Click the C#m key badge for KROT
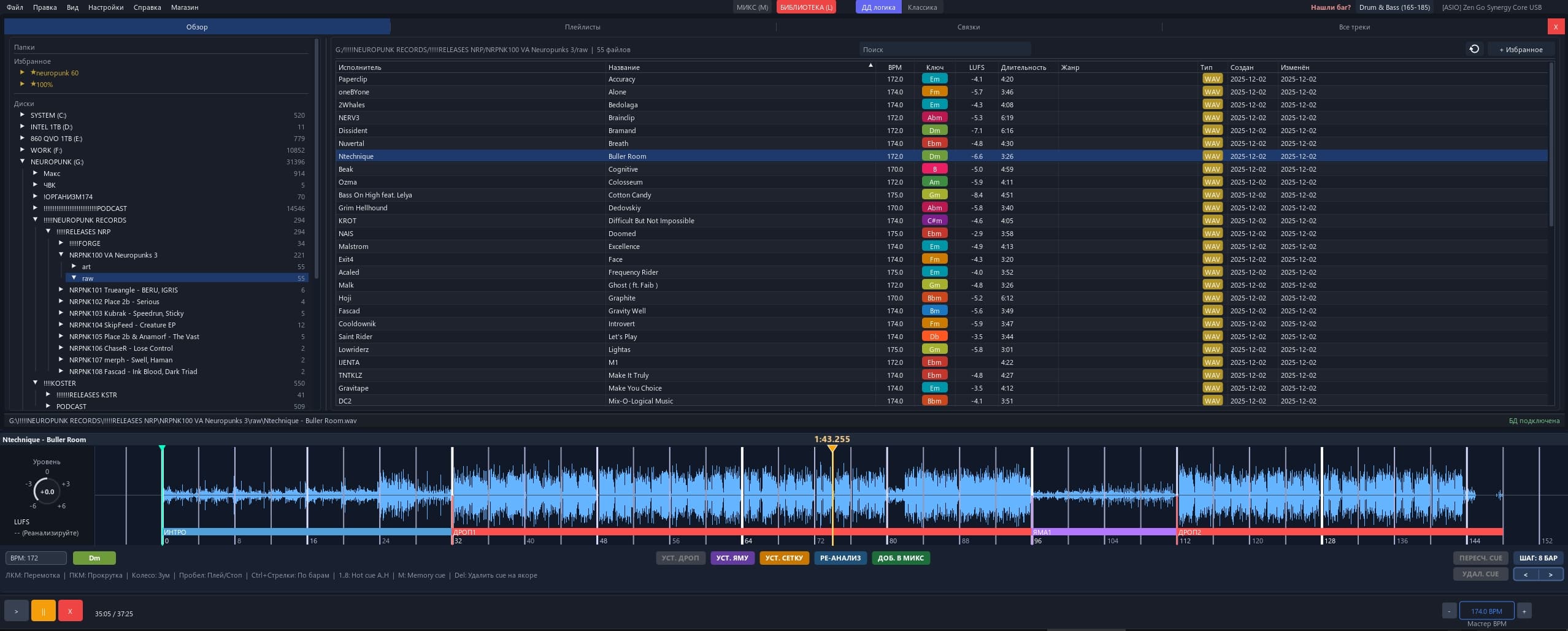Screen dimensions: 1568x631 coord(934,221)
